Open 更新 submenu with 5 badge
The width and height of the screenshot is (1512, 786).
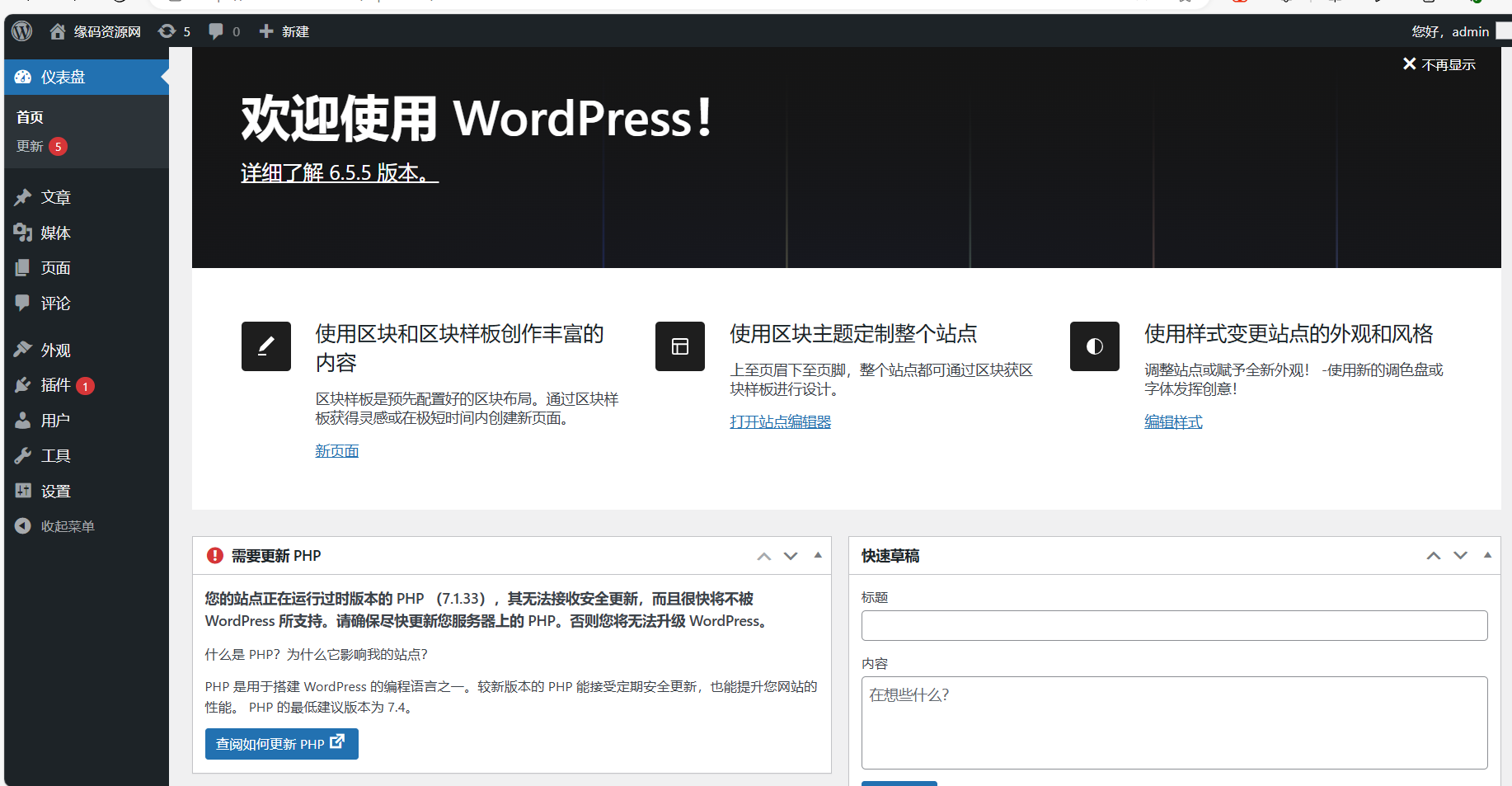point(42,146)
